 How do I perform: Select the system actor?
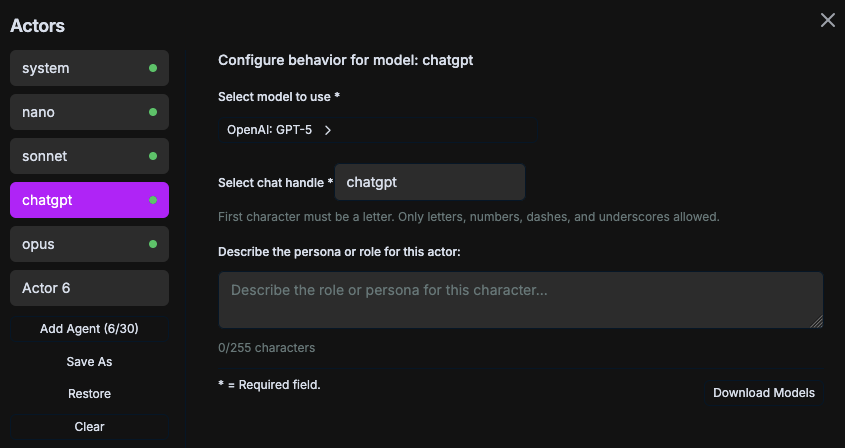[x=80, y=68]
